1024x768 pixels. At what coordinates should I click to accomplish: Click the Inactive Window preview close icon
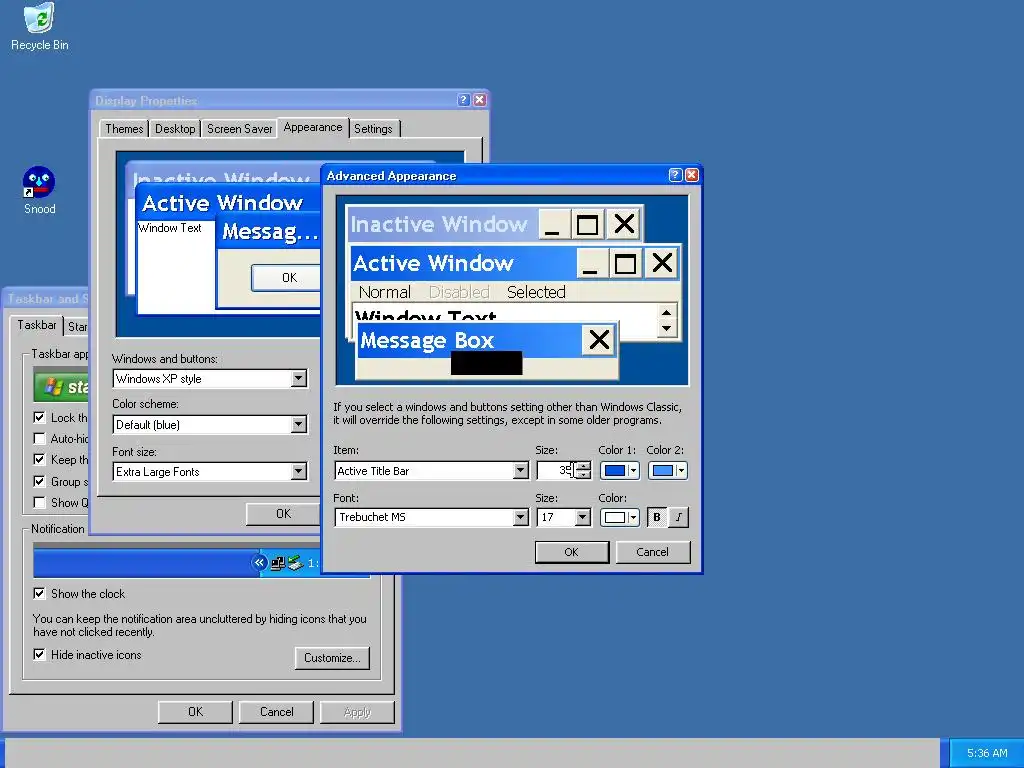point(624,225)
